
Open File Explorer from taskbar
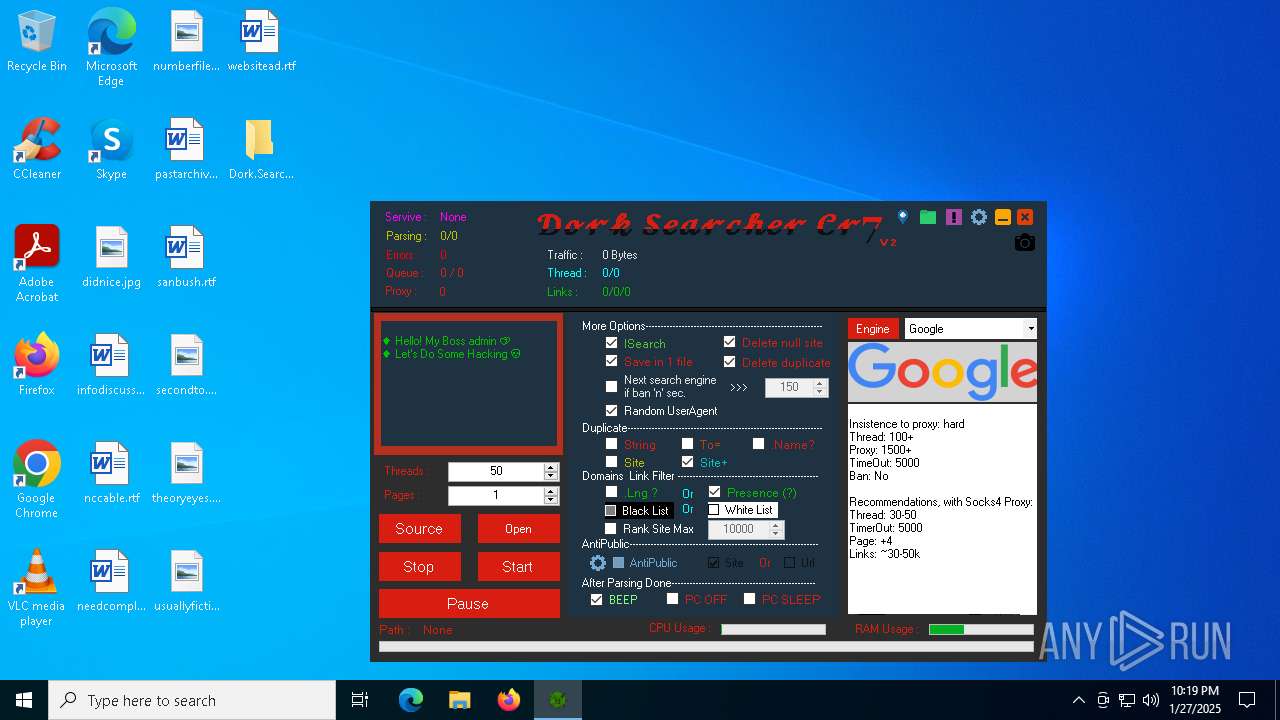tap(460, 700)
